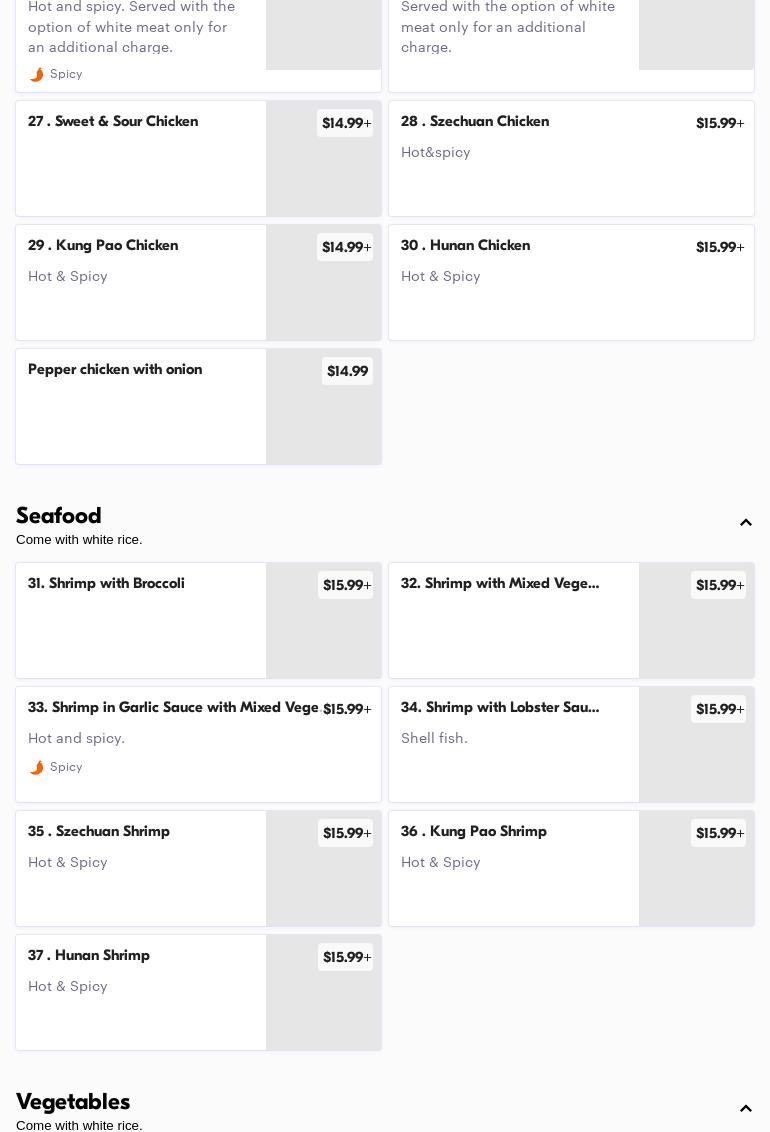This screenshot has width=770, height=1132.
Task: Click $15.99+ price on Szechuan Shrimp
Action: pos(346,833)
